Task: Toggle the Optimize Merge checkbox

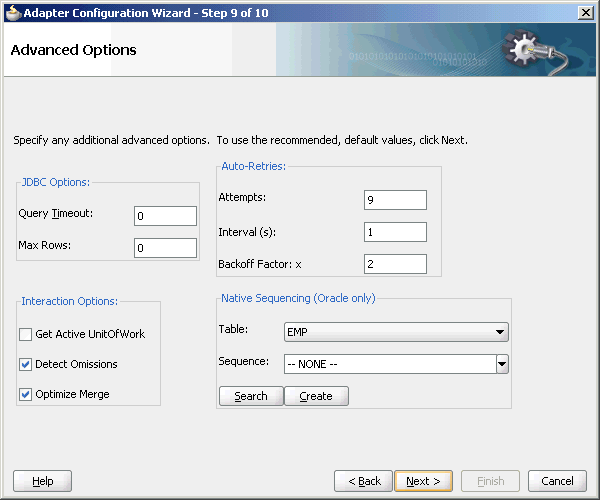Action: click(26, 394)
